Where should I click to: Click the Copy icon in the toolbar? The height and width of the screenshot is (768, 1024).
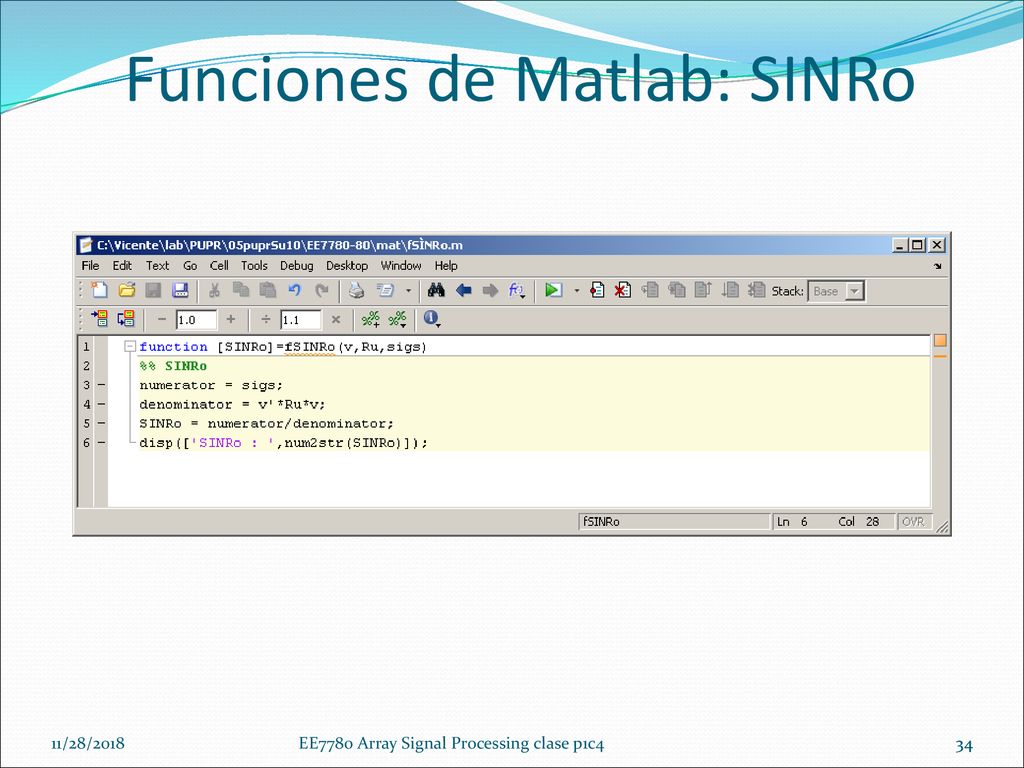tap(241, 290)
